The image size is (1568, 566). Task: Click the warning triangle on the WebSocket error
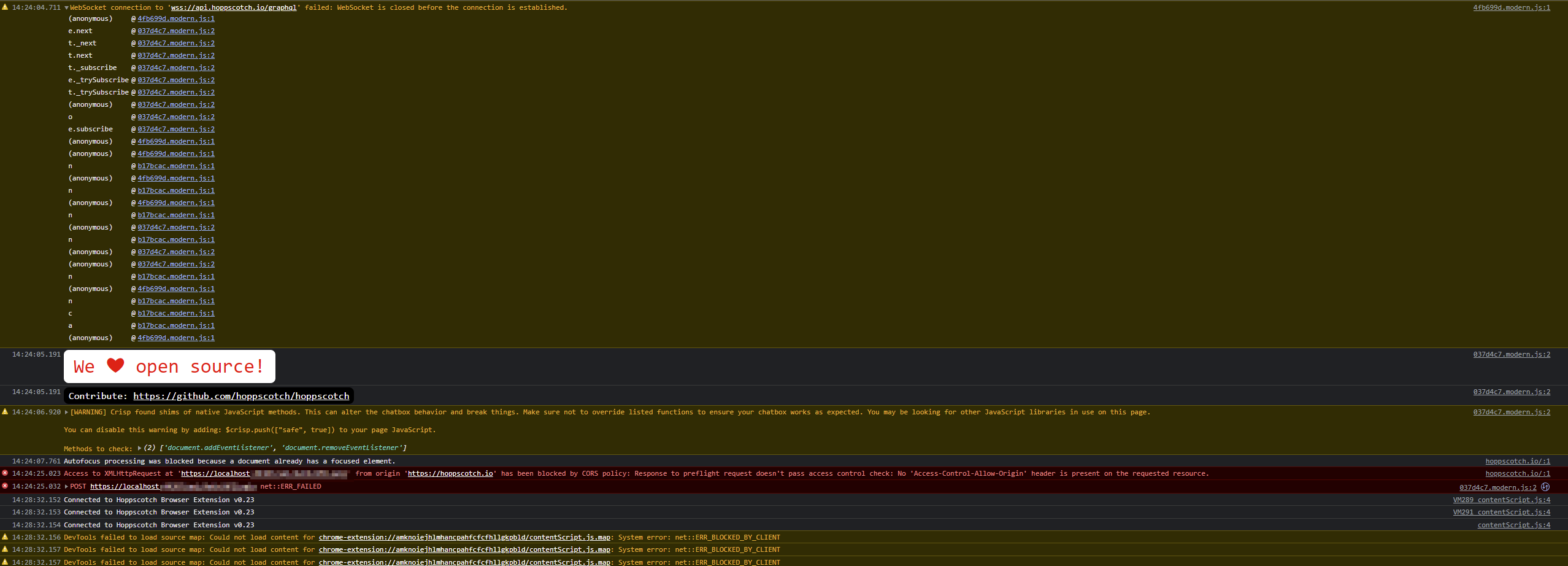click(x=4, y=7)
